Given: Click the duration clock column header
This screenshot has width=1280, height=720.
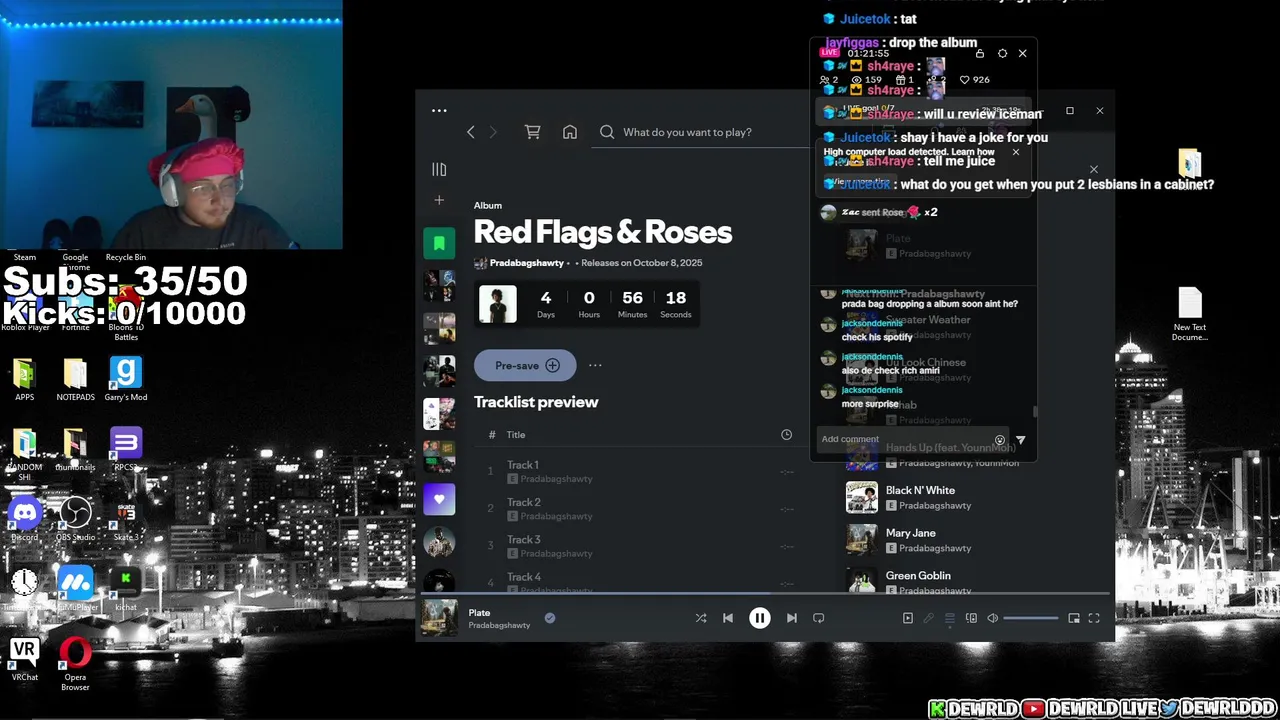Looking at the screenshot, I should point(786,434).
